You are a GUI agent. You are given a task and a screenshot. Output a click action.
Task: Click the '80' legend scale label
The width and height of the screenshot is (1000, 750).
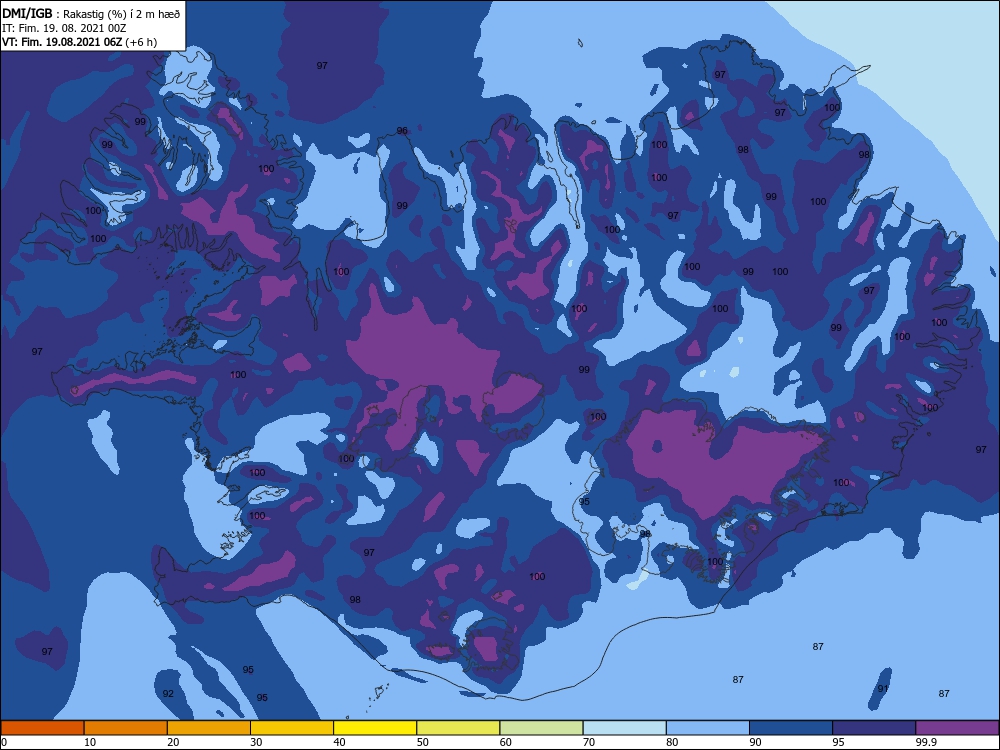pos(672,742)
